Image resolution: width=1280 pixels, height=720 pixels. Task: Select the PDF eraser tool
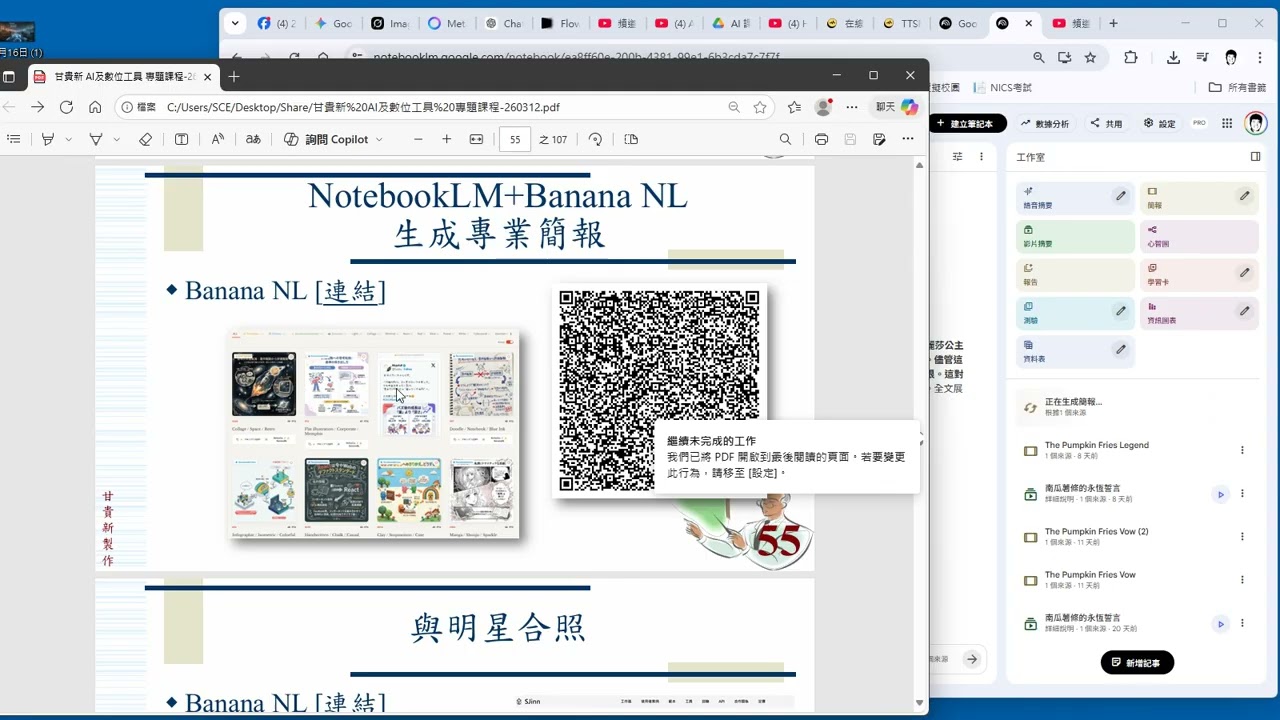point(145,139)
